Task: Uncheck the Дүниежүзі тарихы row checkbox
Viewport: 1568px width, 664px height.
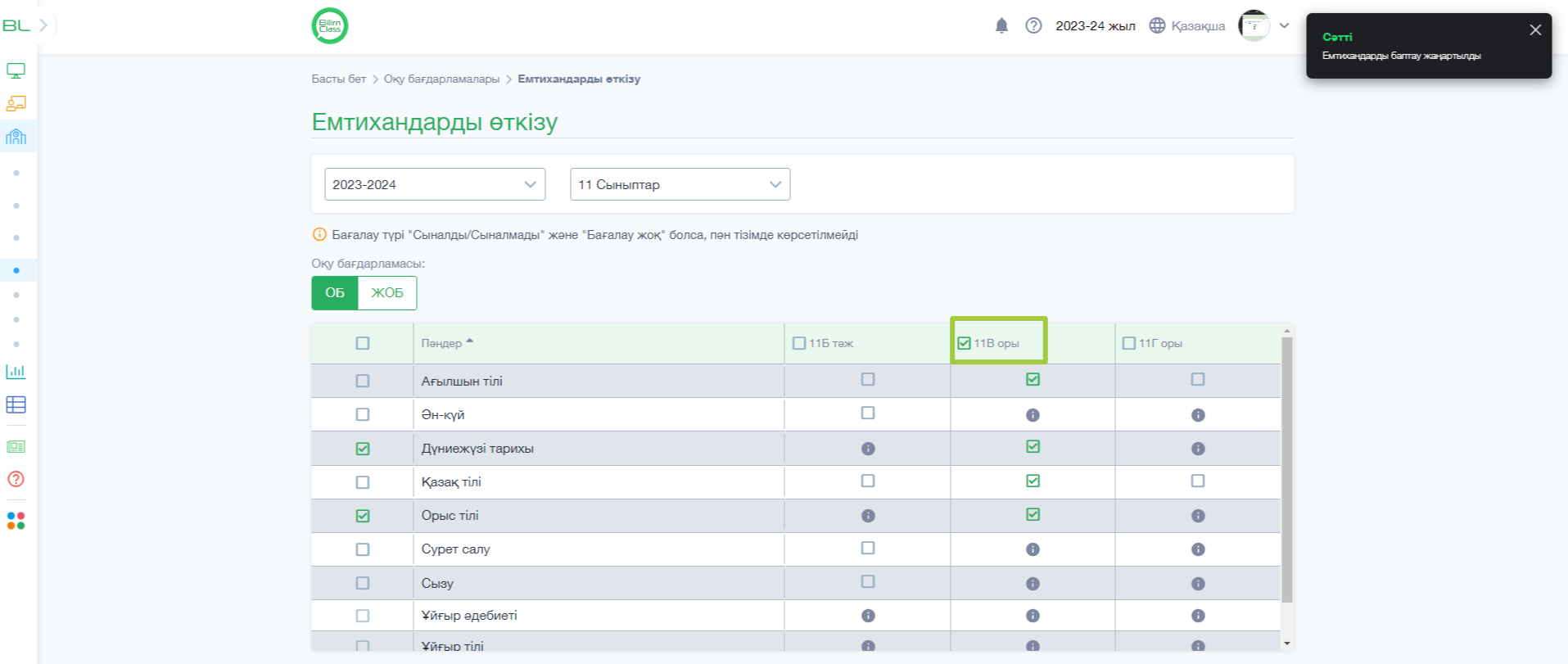Action: 363,449
